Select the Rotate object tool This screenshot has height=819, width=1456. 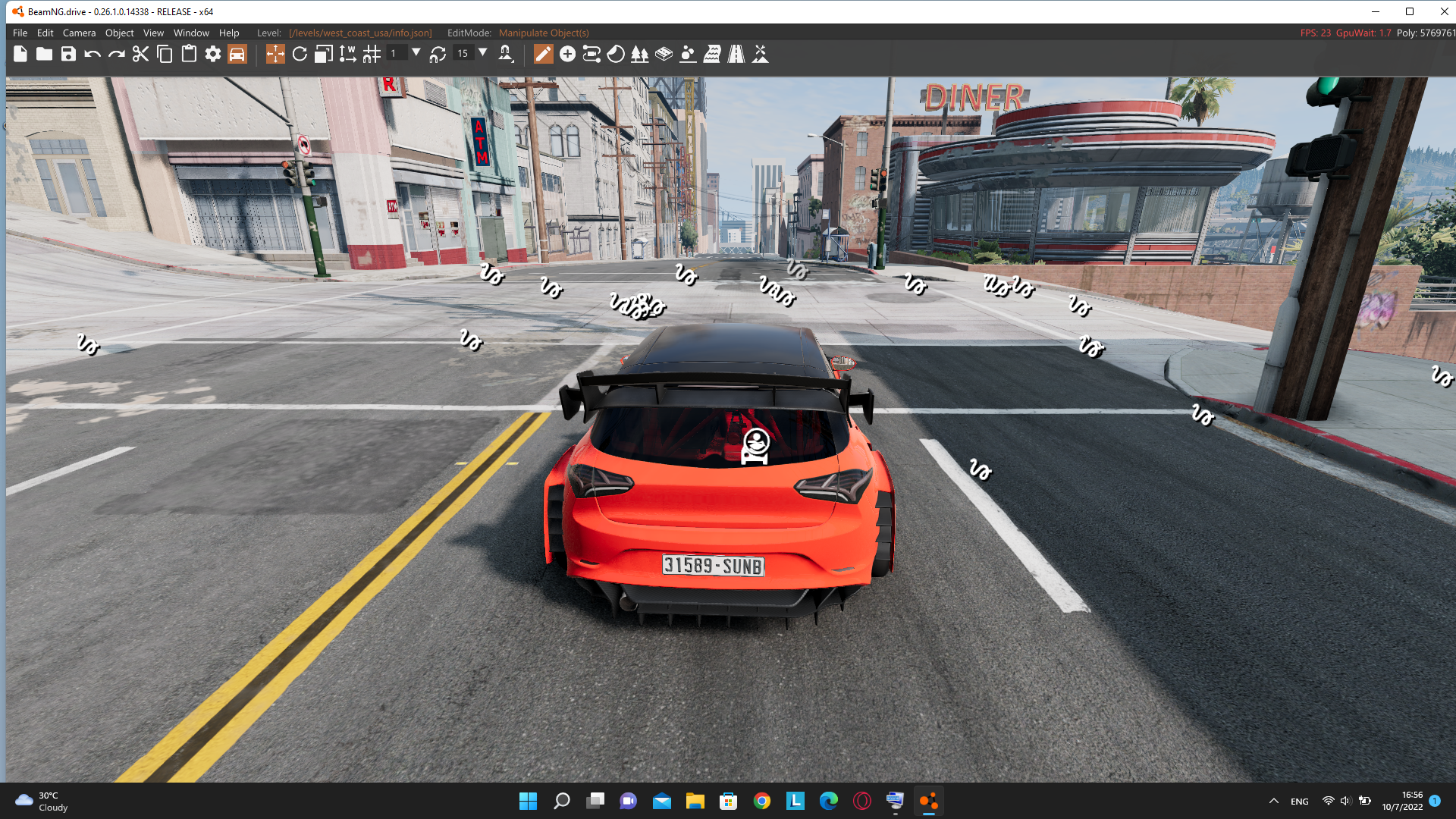tap(300, 54)
